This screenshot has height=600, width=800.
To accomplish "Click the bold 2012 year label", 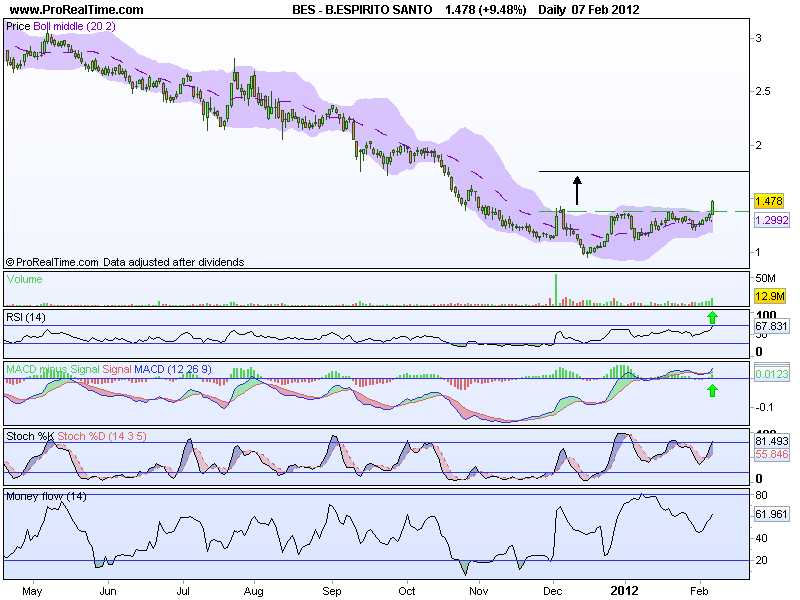I will 624,591.
